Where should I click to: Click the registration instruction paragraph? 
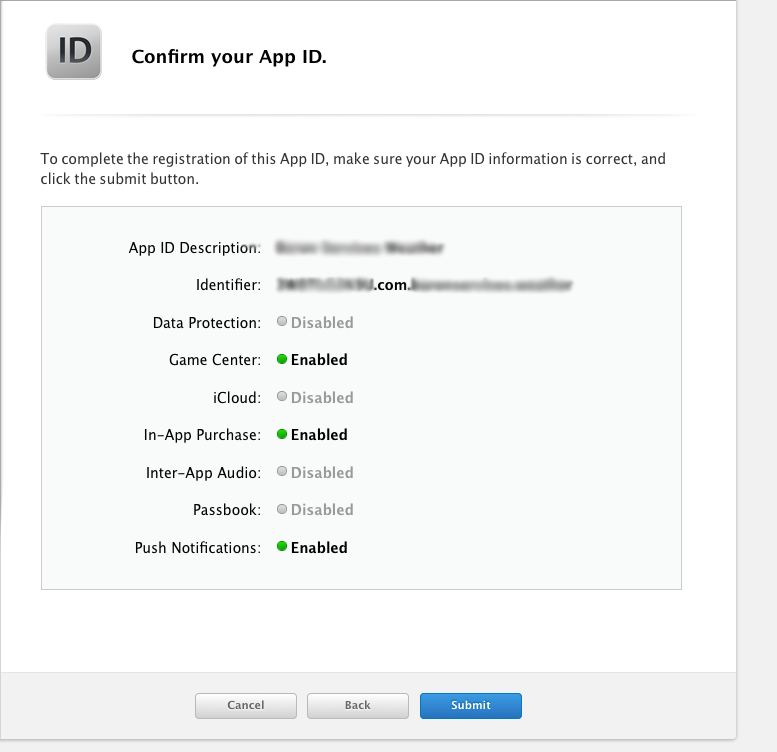(x=352, y=169)
